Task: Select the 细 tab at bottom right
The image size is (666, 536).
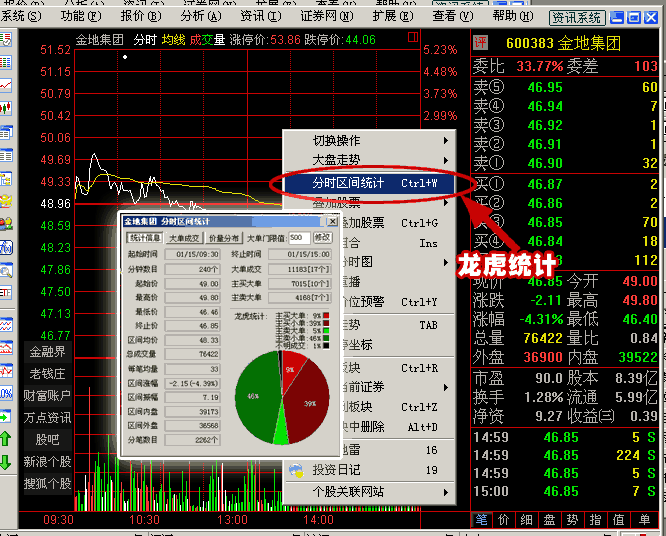Action: [527, 519]
